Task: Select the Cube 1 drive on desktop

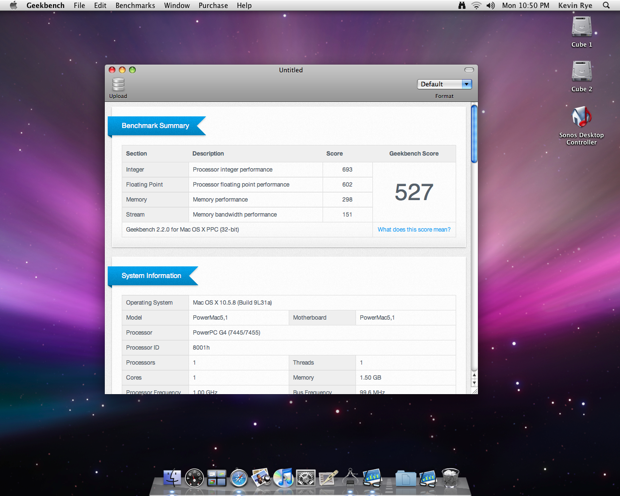Action: pyautogui.click(x=582, y=27)
